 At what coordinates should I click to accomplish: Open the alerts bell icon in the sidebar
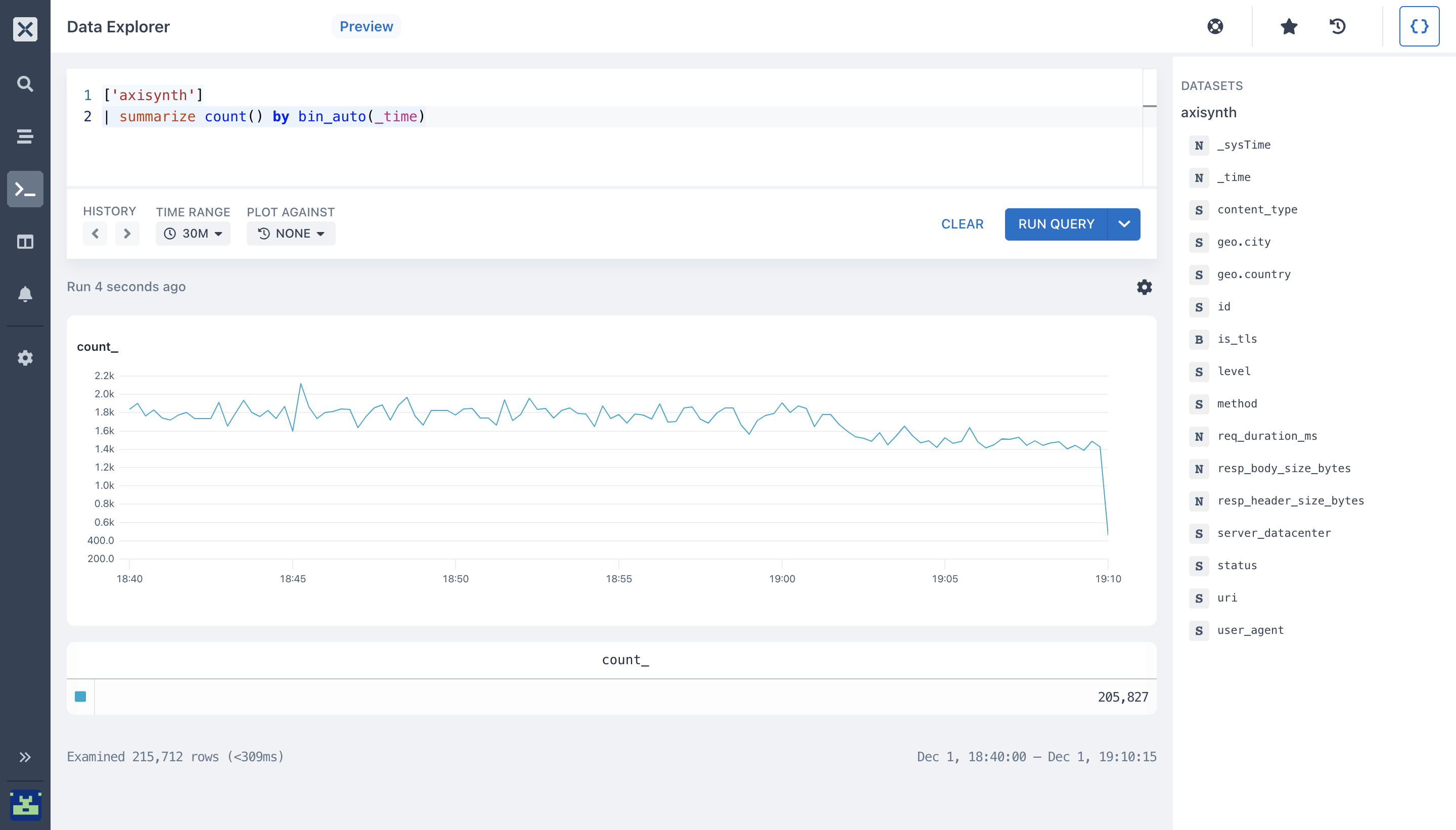pos(25,294)
